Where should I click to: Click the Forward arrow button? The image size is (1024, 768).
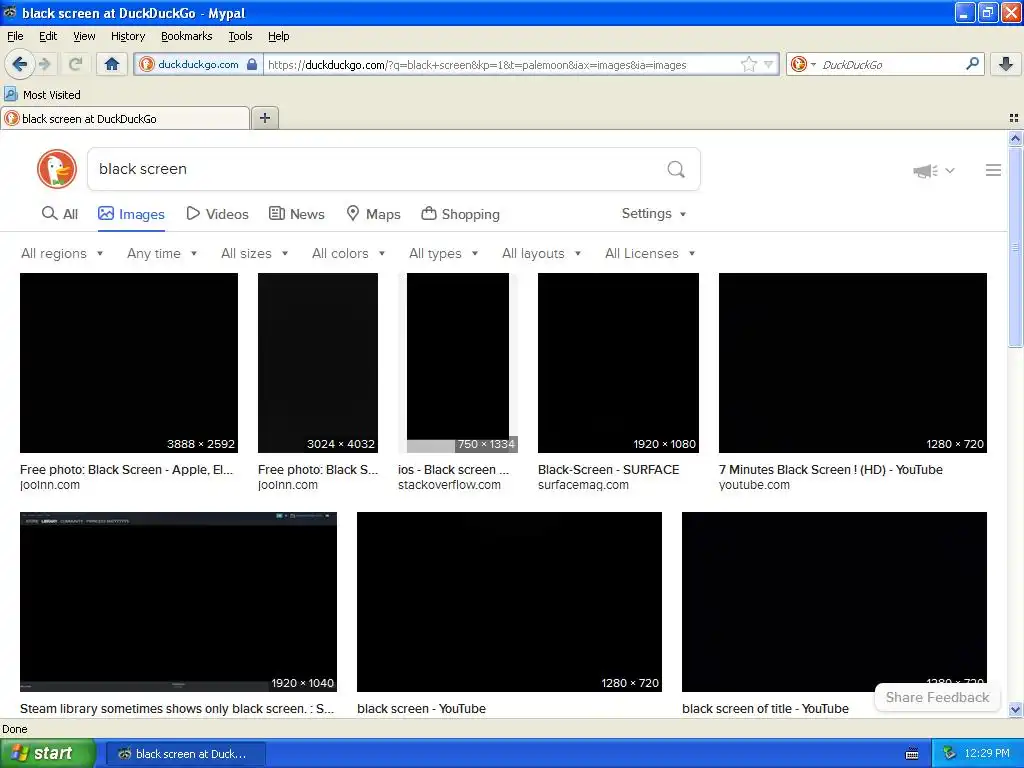[x=45, y=64]
